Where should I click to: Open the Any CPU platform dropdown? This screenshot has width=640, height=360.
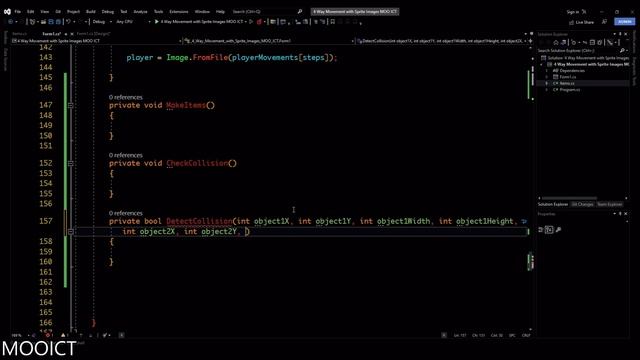[x=133, y=22]
